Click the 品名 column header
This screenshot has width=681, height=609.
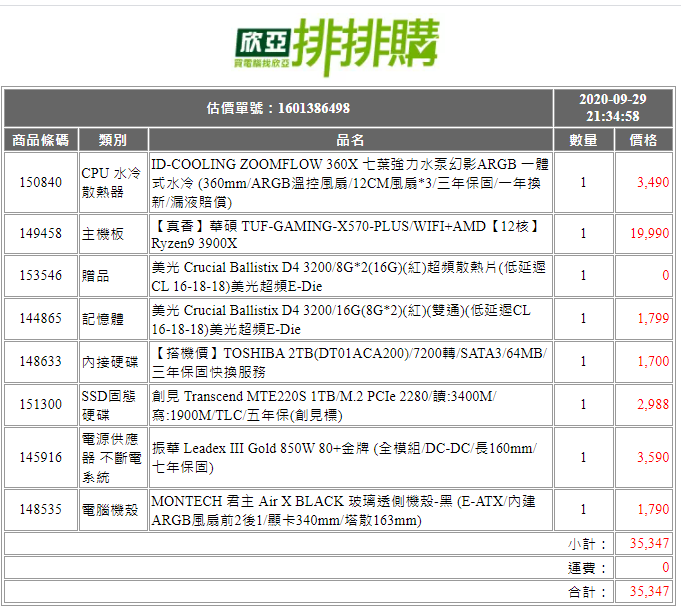tap(350, 140)
